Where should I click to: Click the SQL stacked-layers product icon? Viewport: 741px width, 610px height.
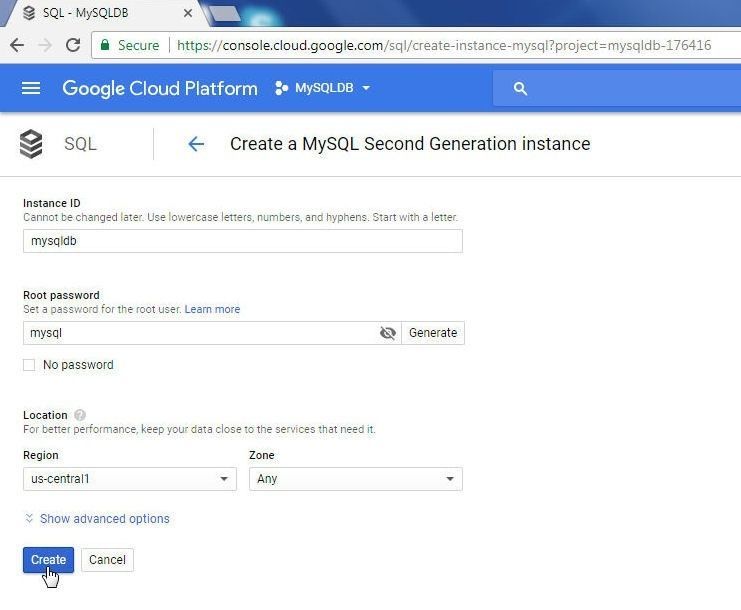click(31, 144)
